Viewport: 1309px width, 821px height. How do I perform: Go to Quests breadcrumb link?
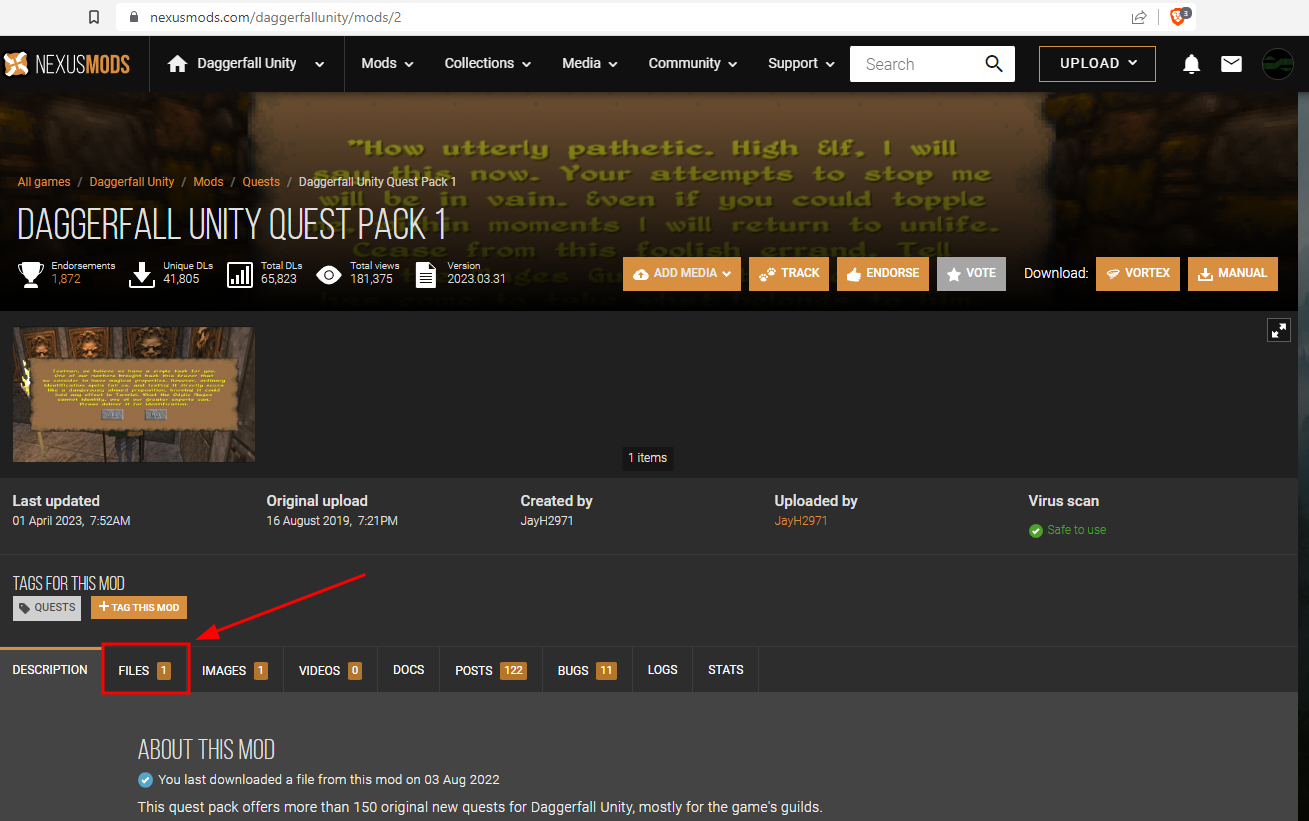click(x=261, y=182)
